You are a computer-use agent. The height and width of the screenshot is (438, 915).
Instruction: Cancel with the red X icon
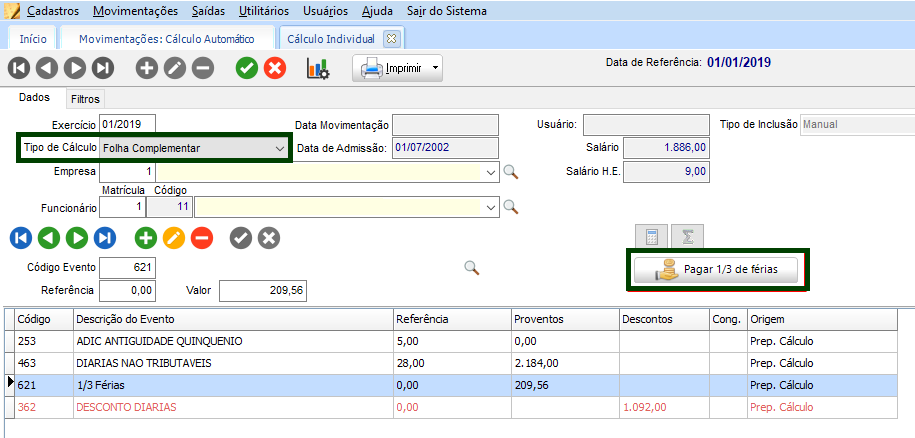(x=275, y=68)
